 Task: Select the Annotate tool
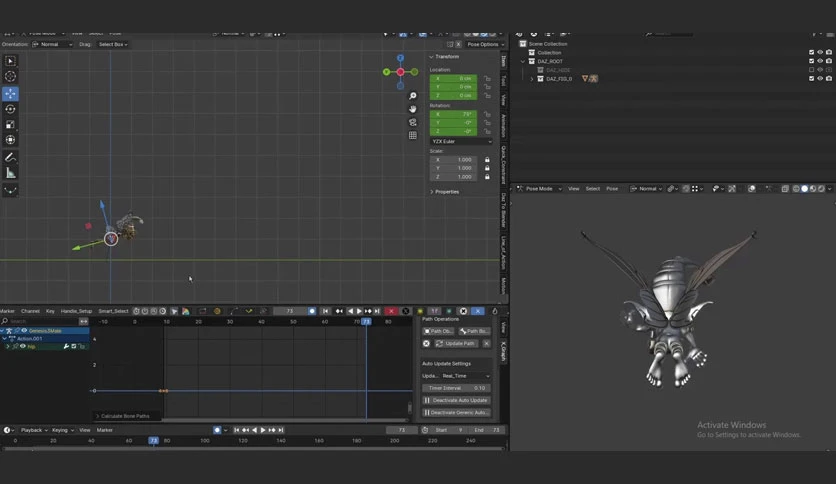[x=10, y=158]
